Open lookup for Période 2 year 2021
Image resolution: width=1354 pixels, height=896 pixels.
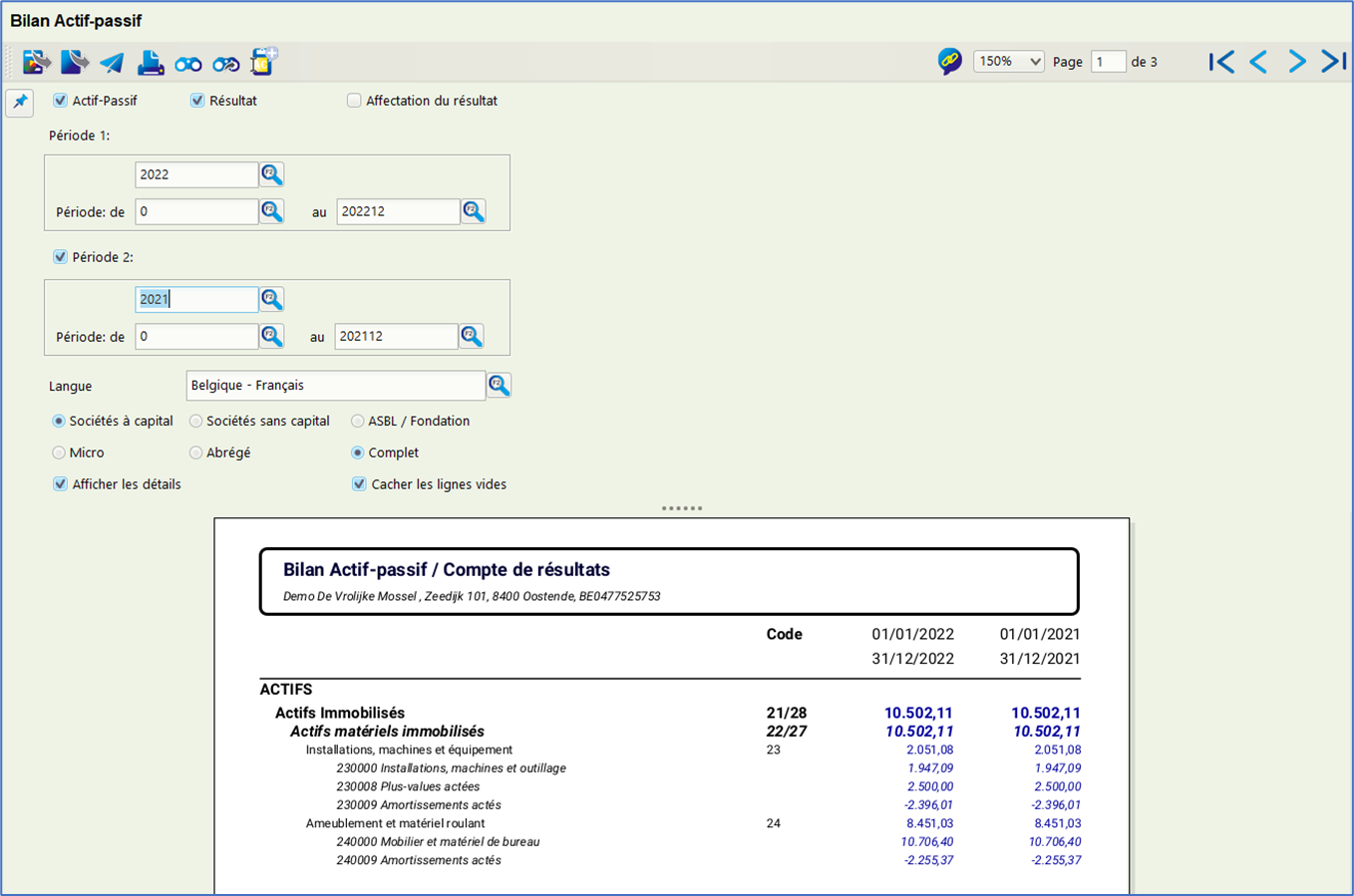(272, 299)
